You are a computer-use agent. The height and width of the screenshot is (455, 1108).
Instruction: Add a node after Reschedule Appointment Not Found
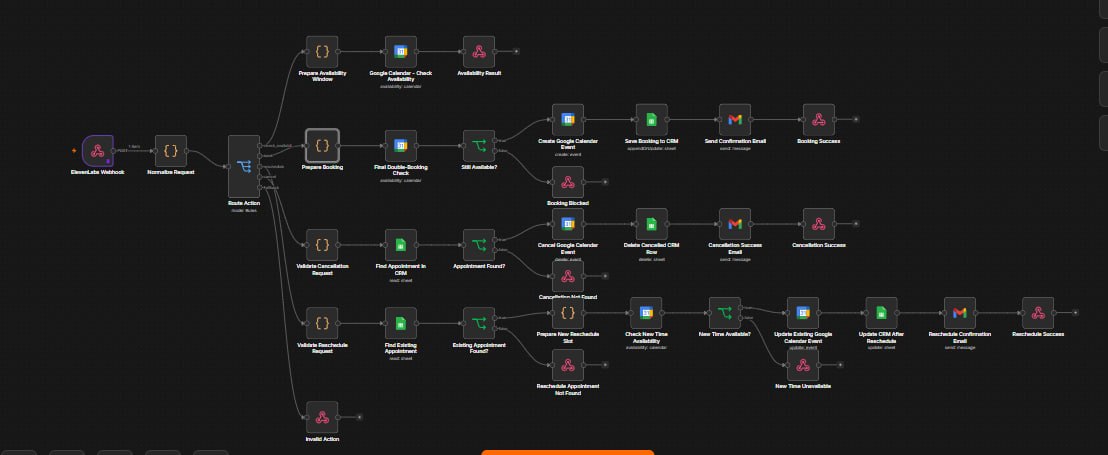pos(605,365)
